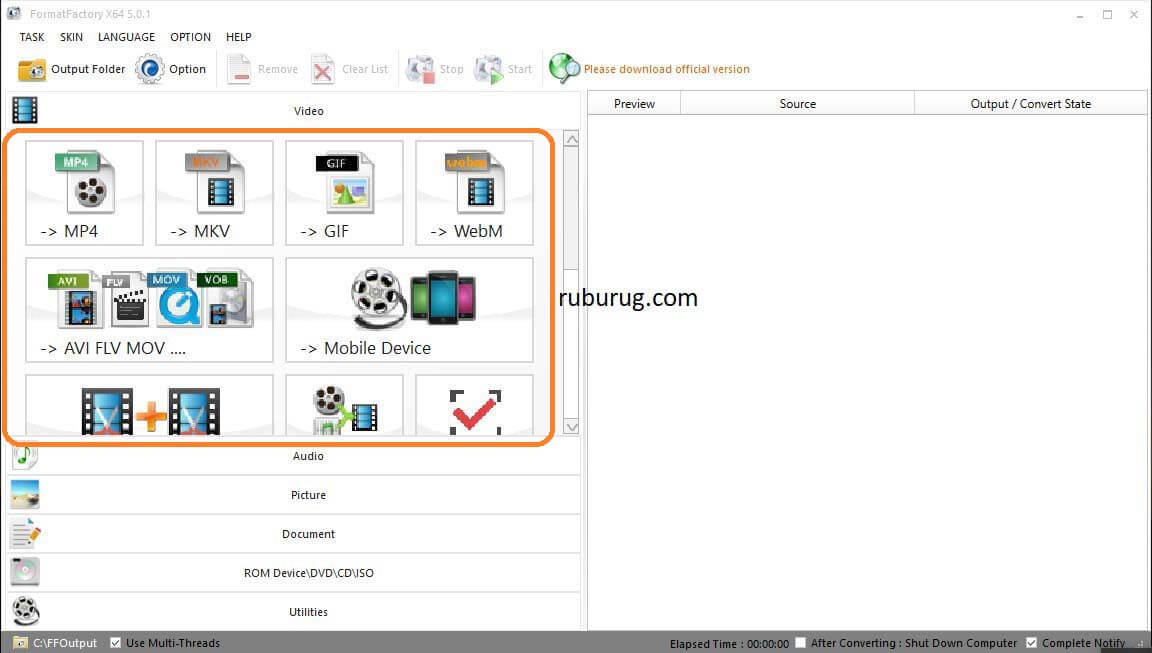Maximize the FormatFactory window

tap(1107, 14)
